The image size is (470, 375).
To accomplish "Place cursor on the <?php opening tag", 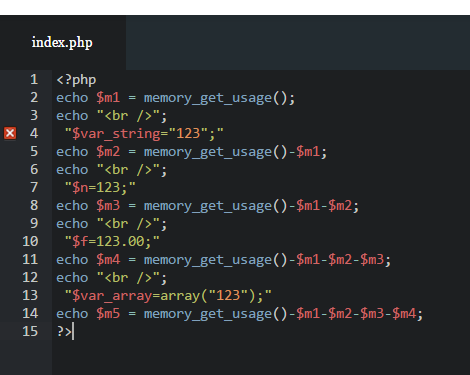I will click(x=76, y=80).
